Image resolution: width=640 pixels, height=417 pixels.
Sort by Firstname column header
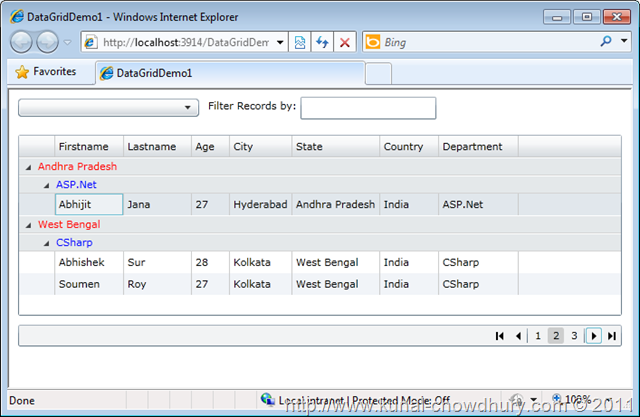89,146
